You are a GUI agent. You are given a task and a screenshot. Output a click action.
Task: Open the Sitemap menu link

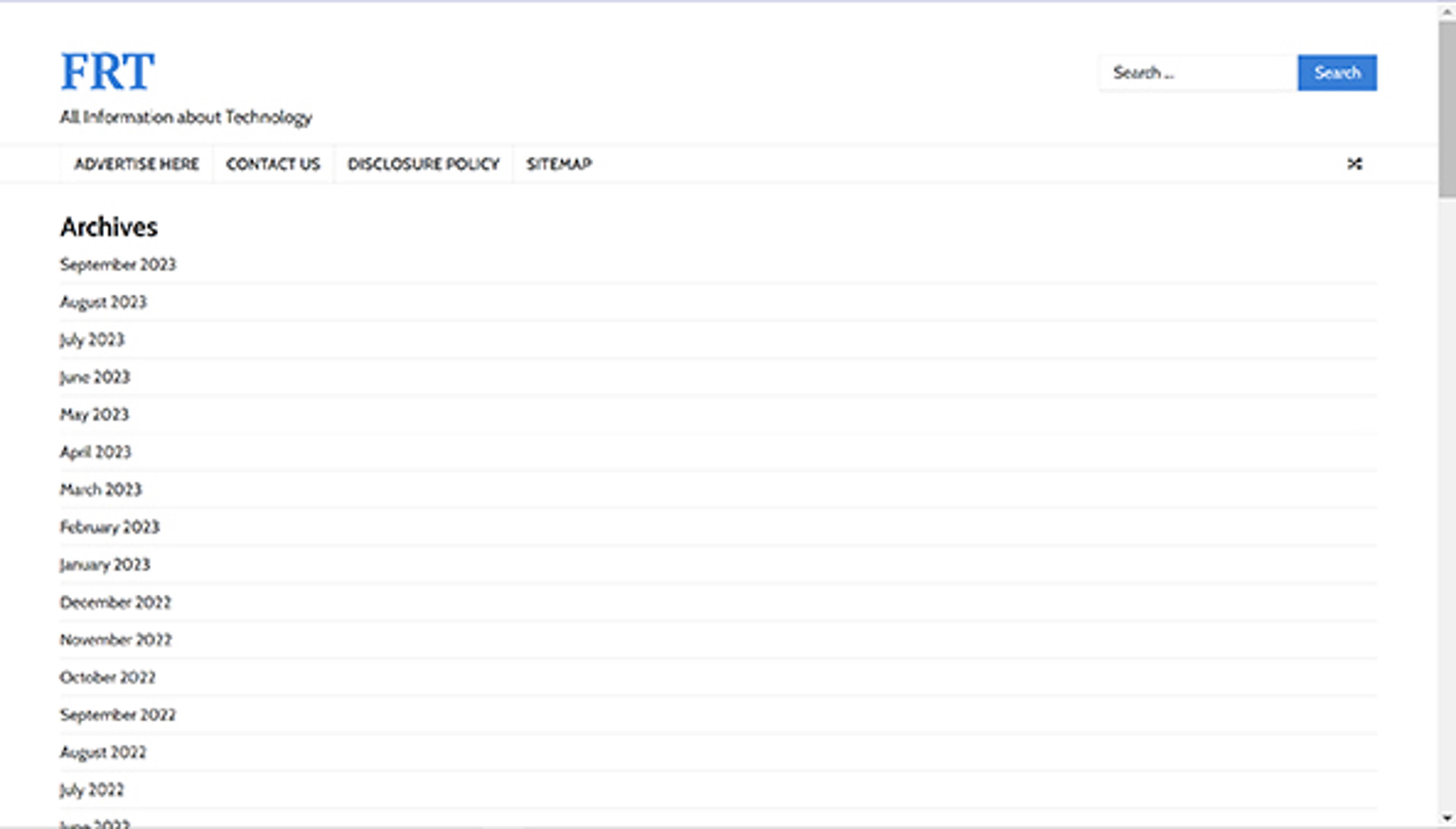click(559, 164)
